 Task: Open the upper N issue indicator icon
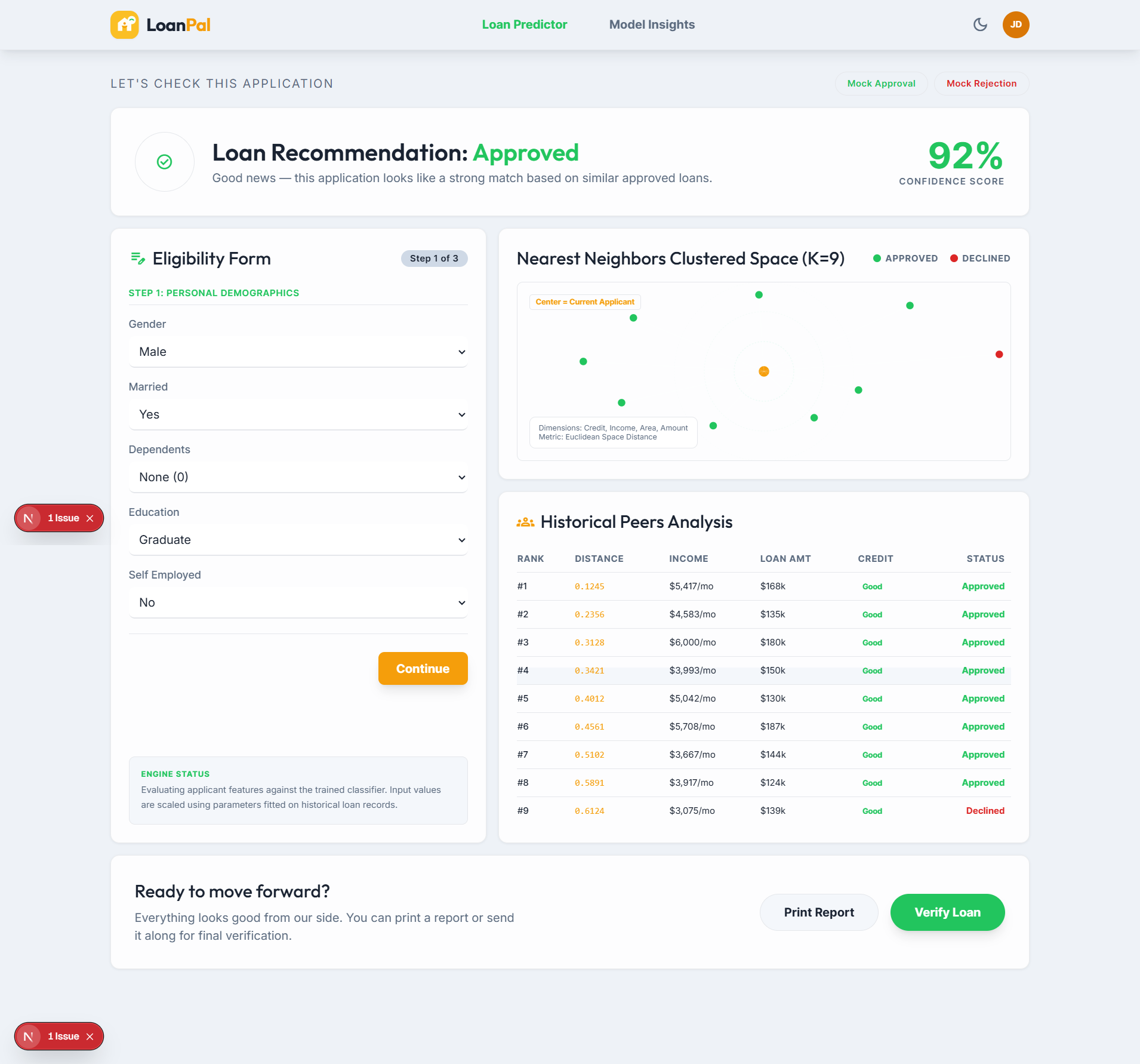(x=28, y=518)
